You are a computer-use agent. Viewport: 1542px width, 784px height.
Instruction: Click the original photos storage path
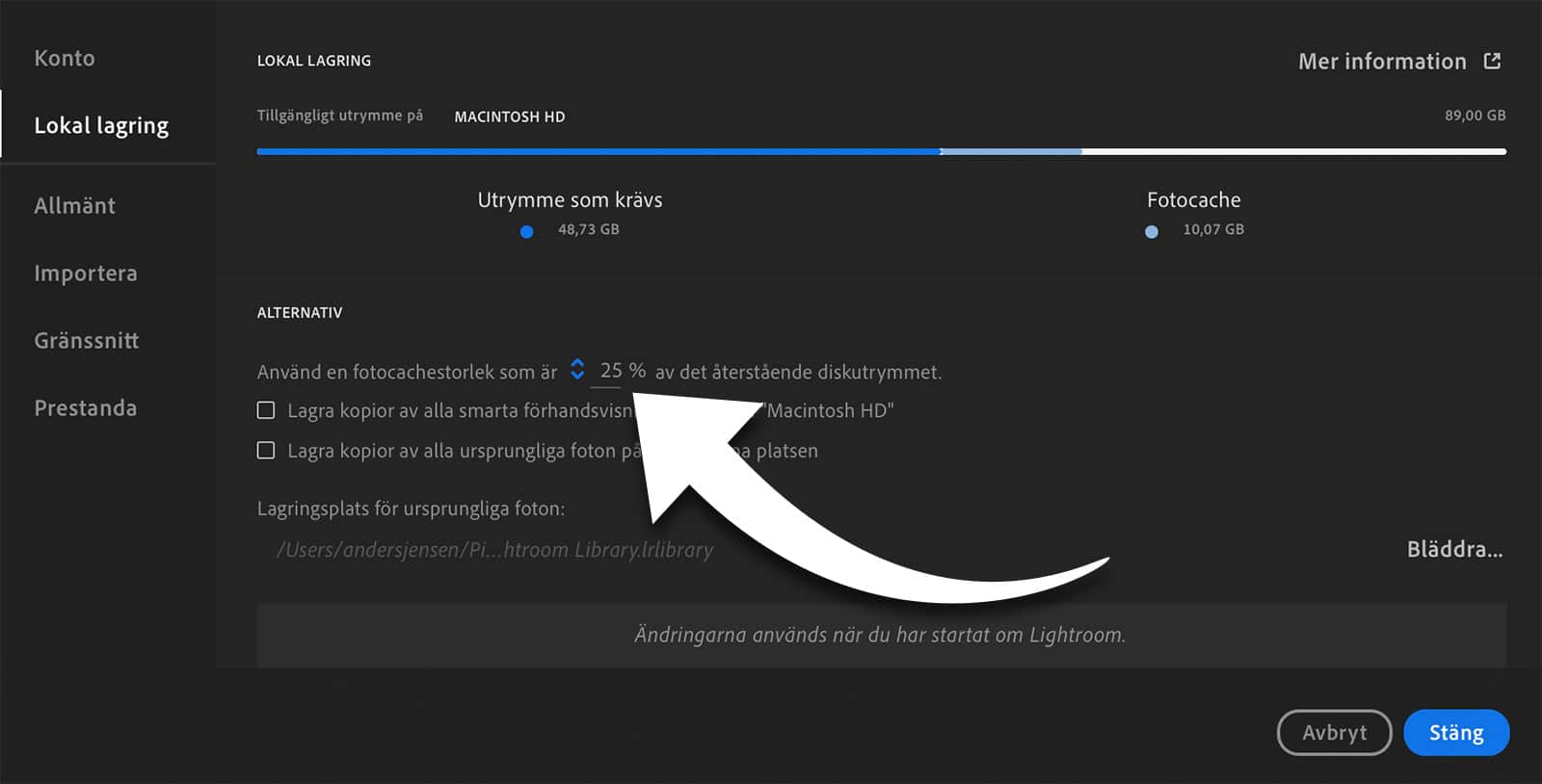(x=494, y=549)
